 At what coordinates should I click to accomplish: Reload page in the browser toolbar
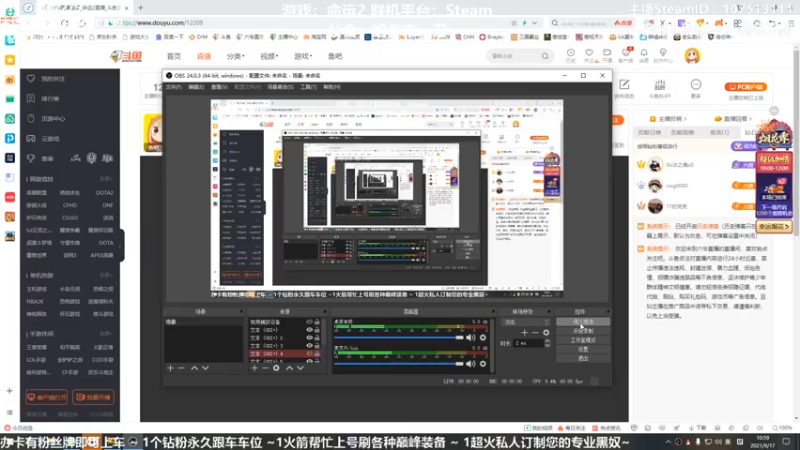(64, 23)
